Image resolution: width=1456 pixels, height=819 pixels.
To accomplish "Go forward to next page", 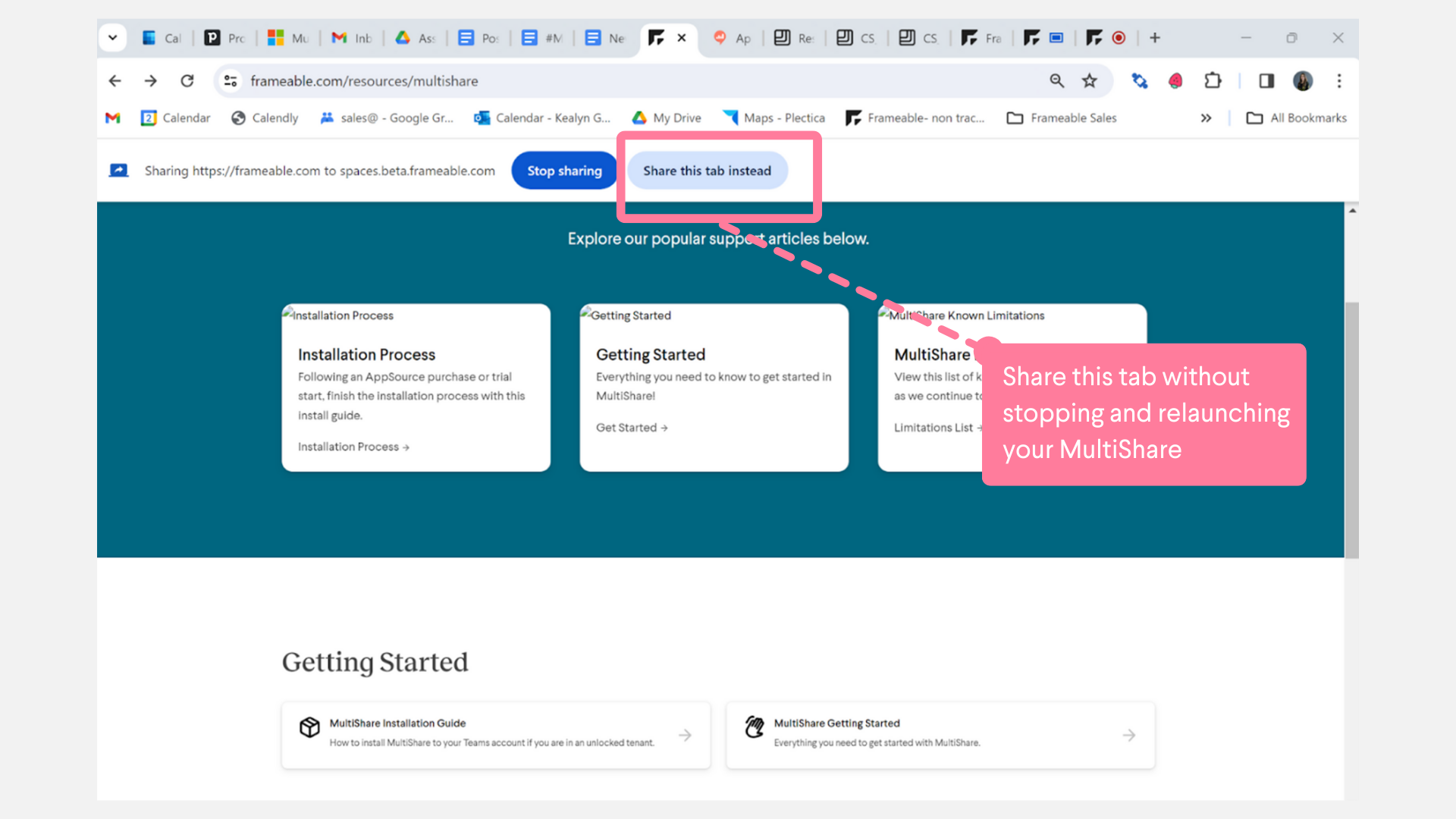I will [151, 80].
